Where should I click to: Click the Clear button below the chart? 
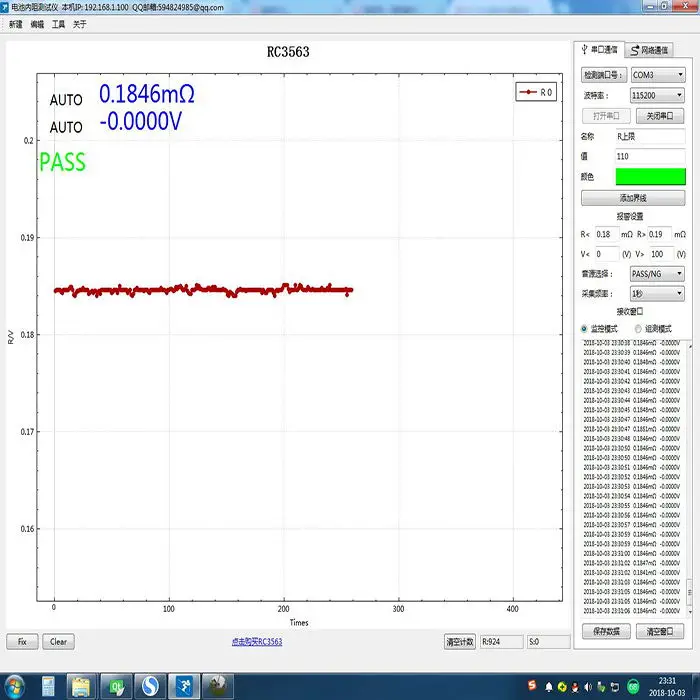coord(58,642)
